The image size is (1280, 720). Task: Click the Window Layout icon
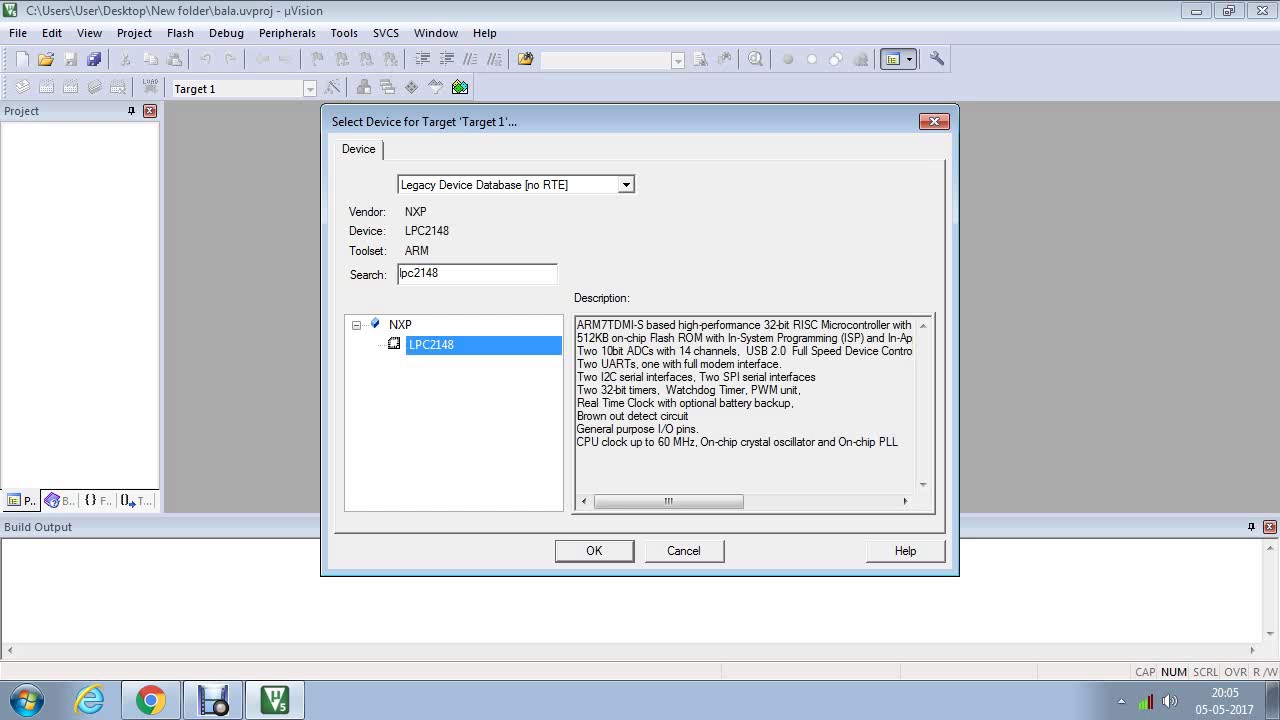click(x=892, y=59)
